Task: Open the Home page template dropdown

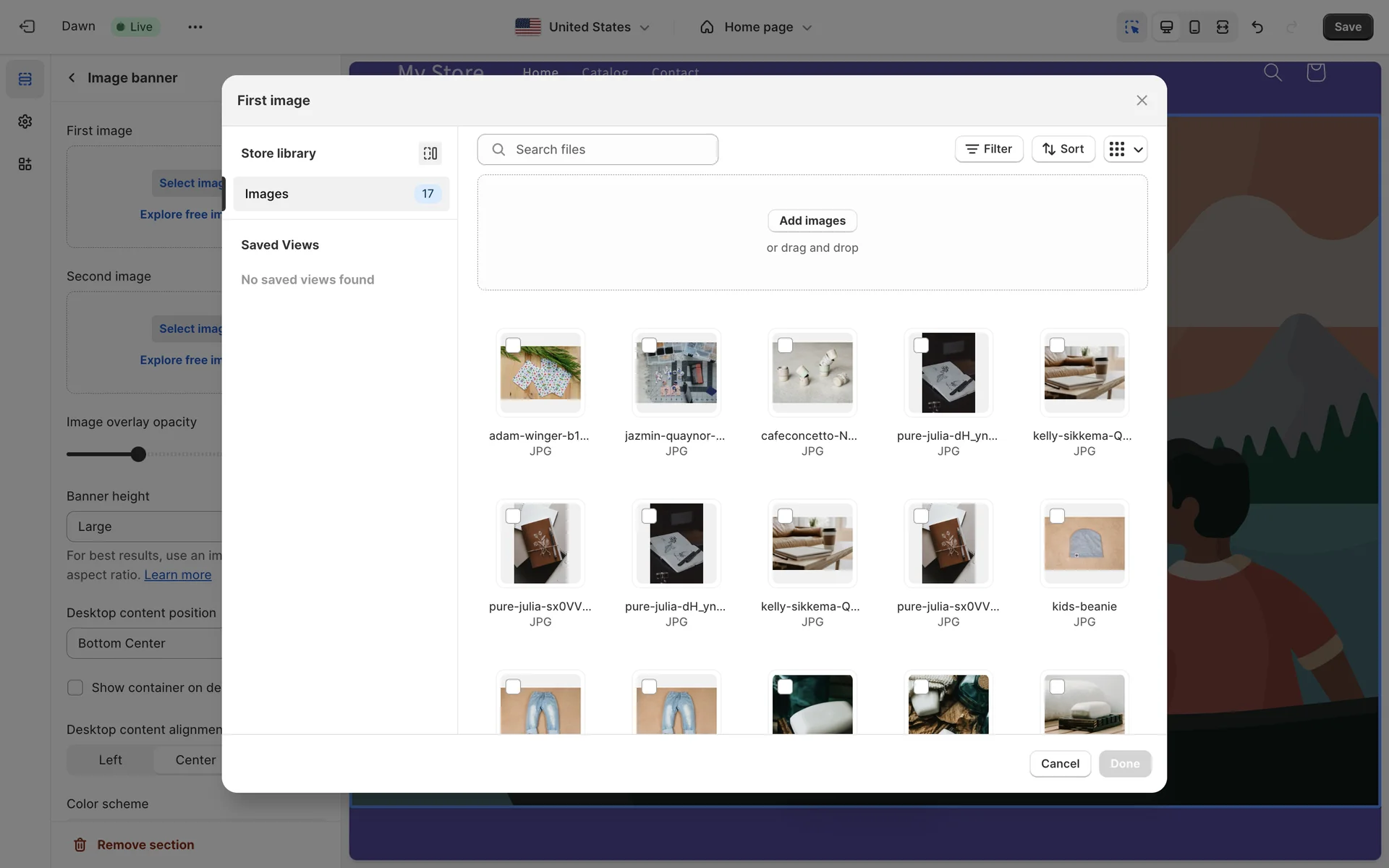Action: click(x=756, y=27)
